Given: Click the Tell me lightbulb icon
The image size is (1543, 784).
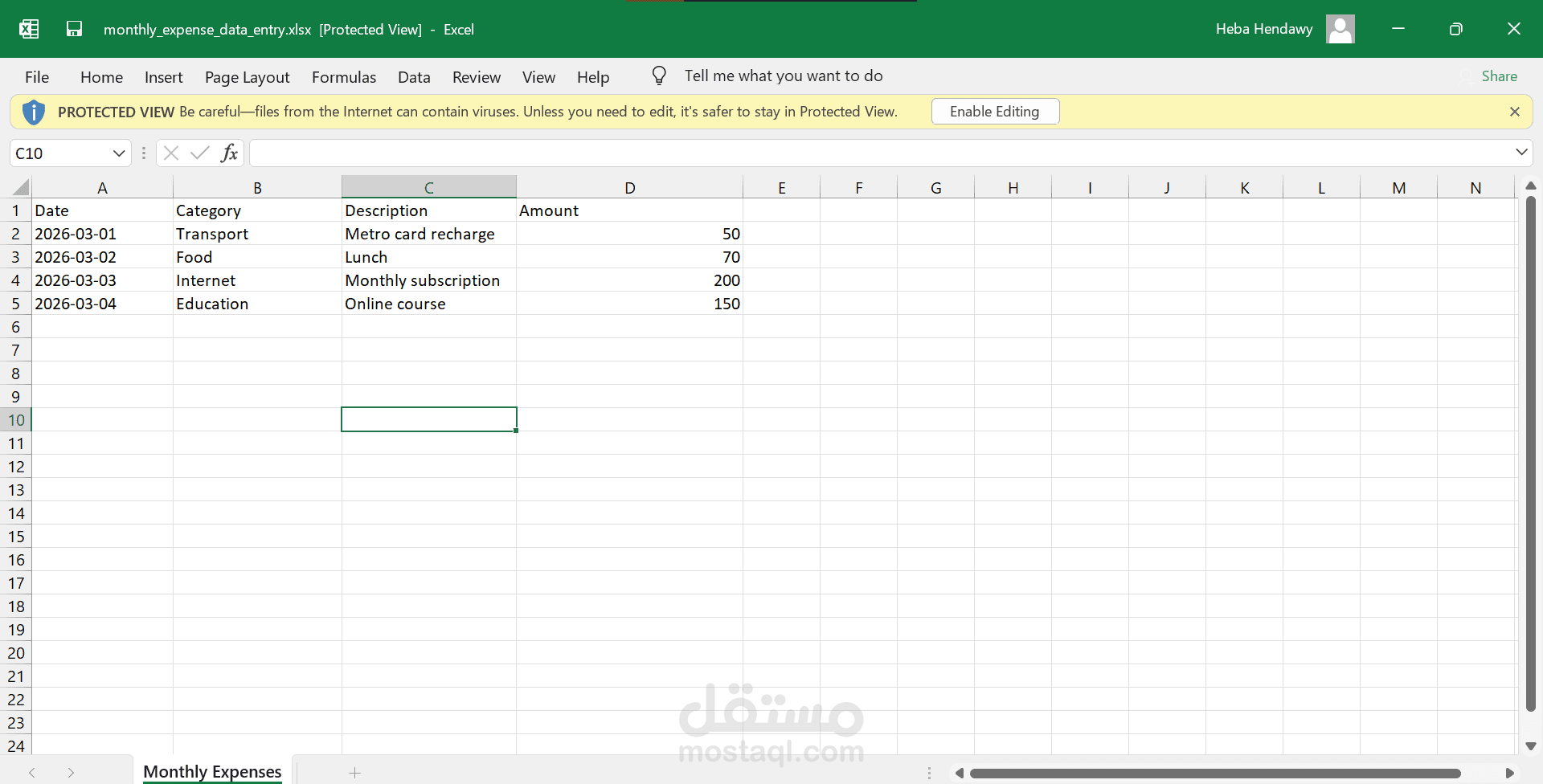Looking at the screenshot, I should tap(659, 76).
